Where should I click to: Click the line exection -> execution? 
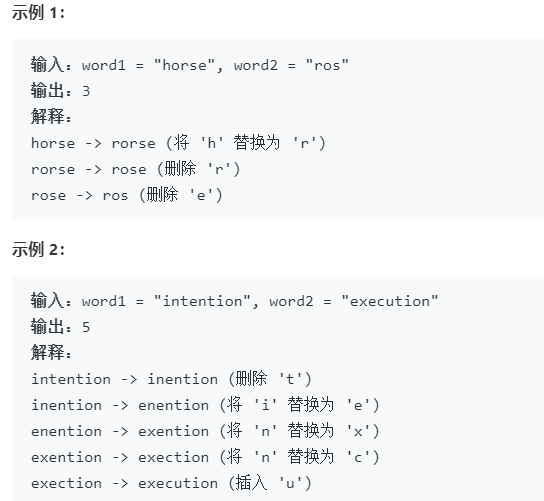[171, 483]
